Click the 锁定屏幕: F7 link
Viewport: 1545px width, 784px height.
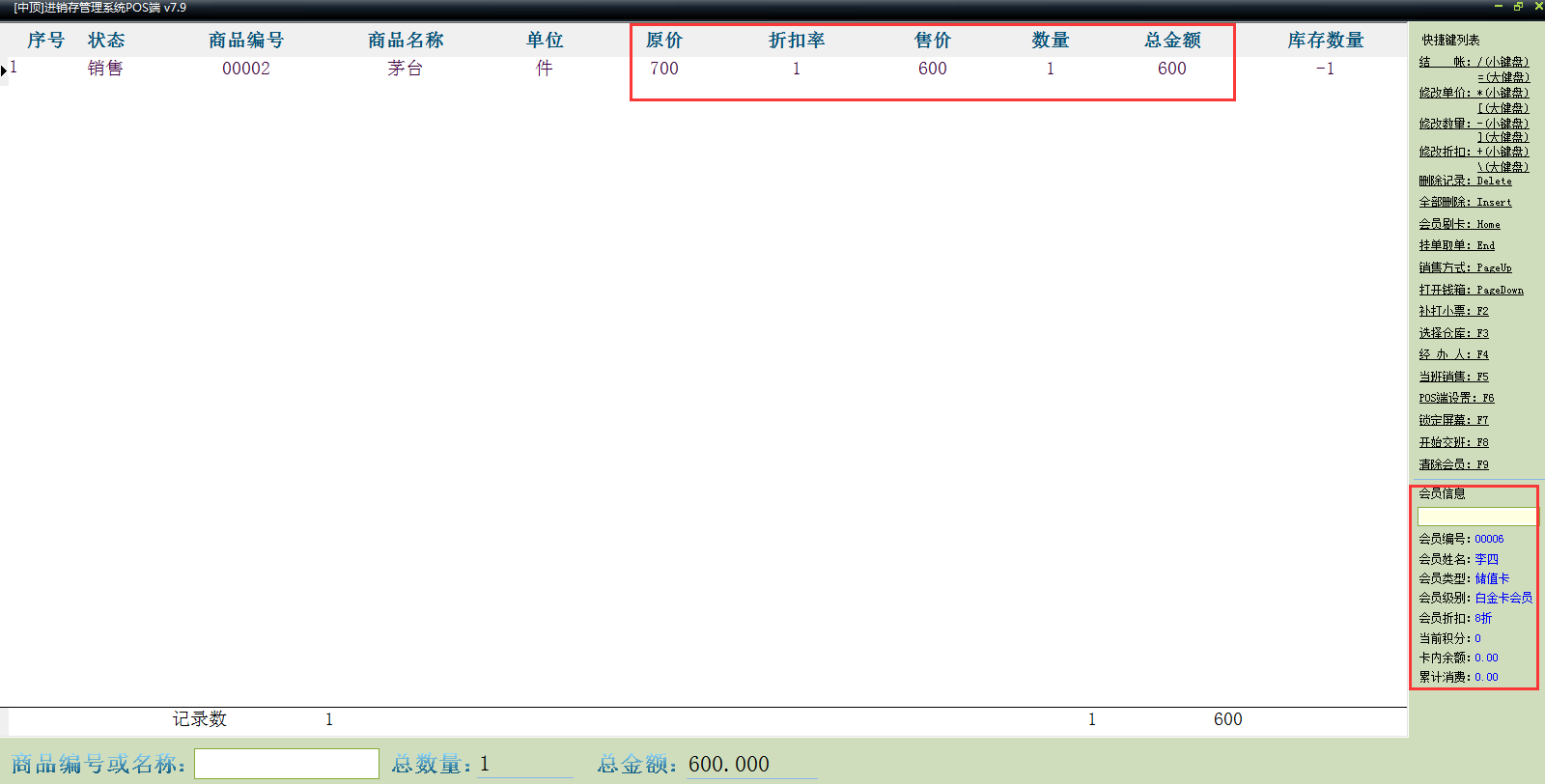click(x=1453, y=420)
